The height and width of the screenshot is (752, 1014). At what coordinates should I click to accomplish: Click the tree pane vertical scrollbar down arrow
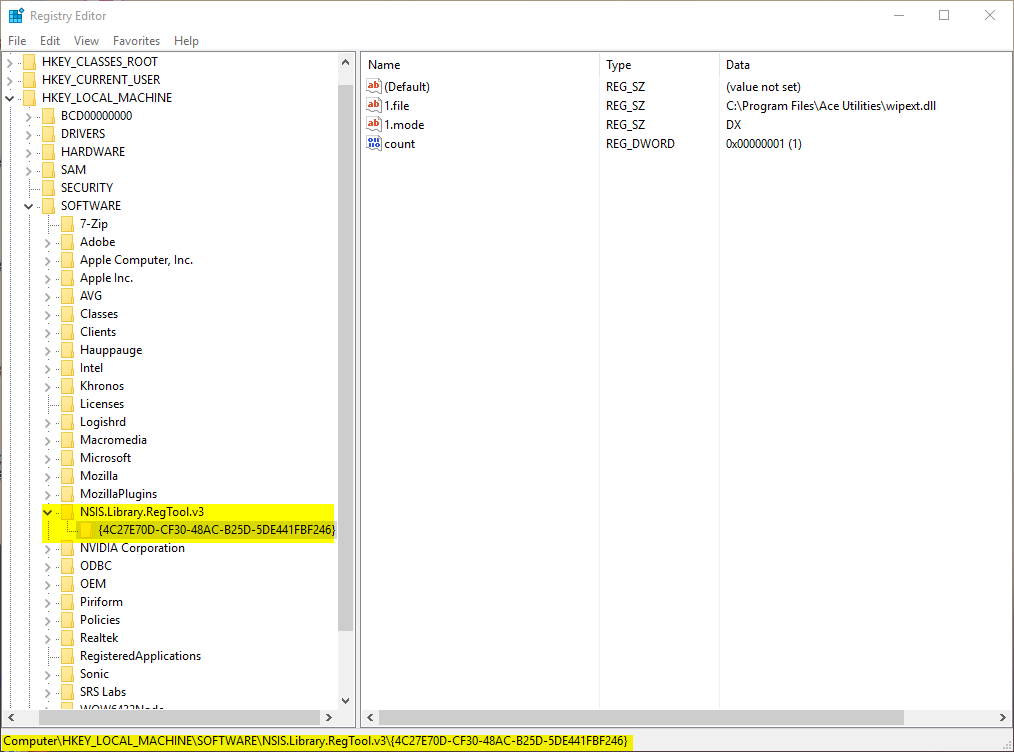(346, 701)
